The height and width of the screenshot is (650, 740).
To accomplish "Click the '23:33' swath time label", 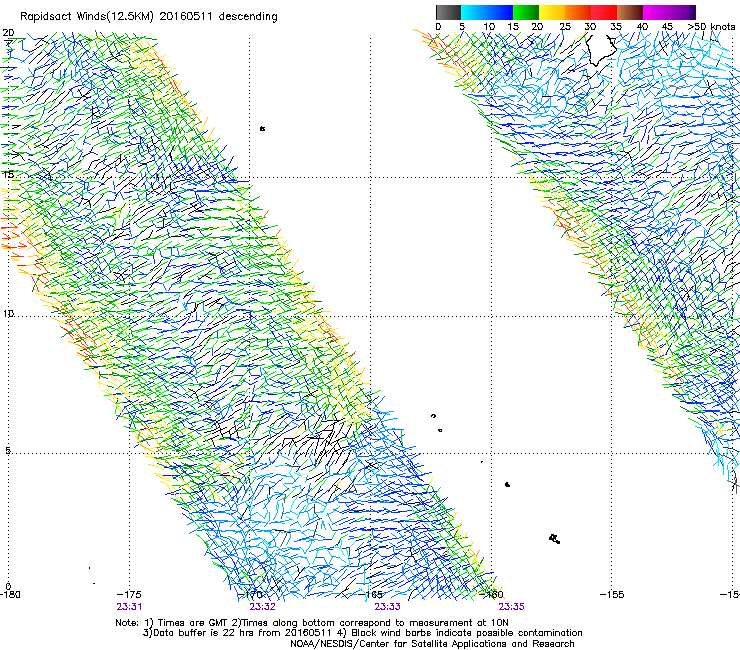I will tap(387, 607).
